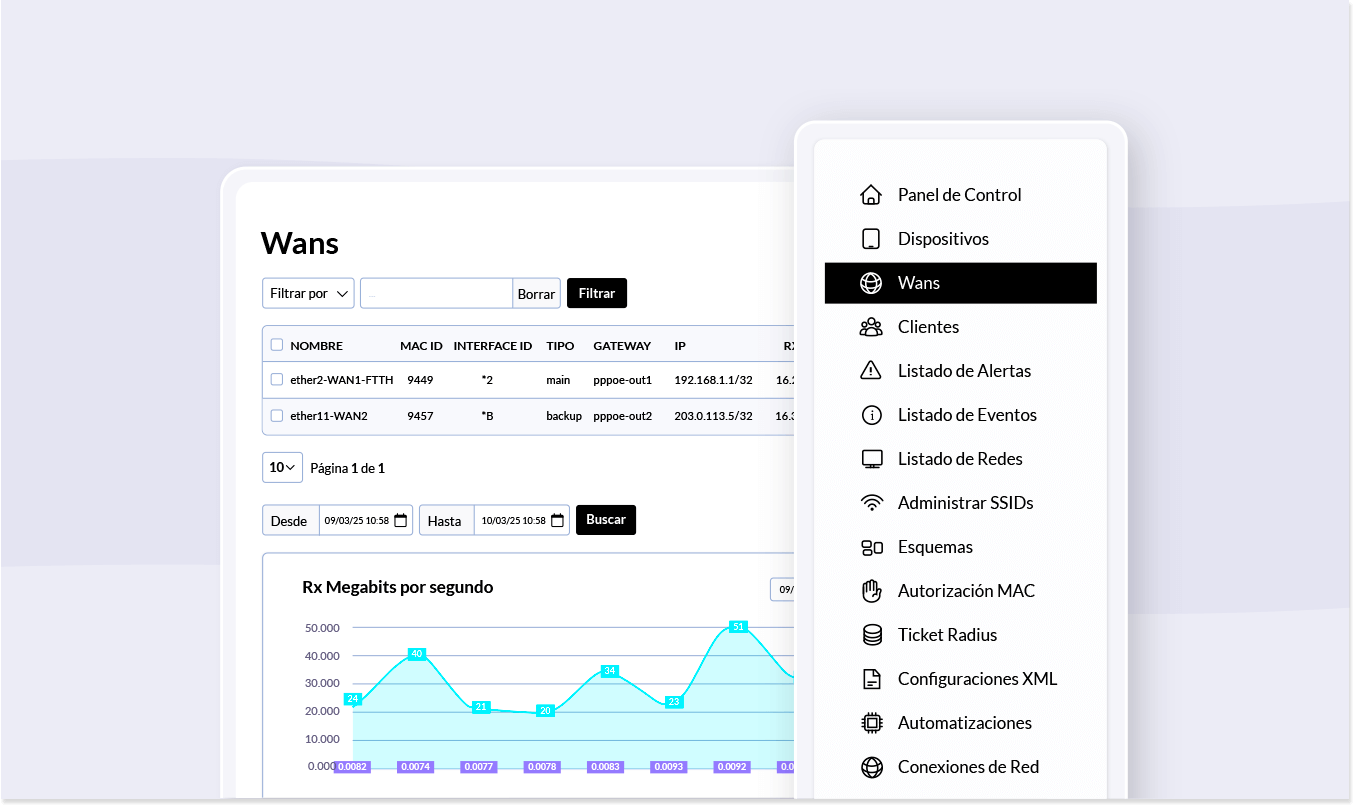Click gateway cell pppoe-out1
The height and width of the screenshot is (806, 1354).
[622, 380]
